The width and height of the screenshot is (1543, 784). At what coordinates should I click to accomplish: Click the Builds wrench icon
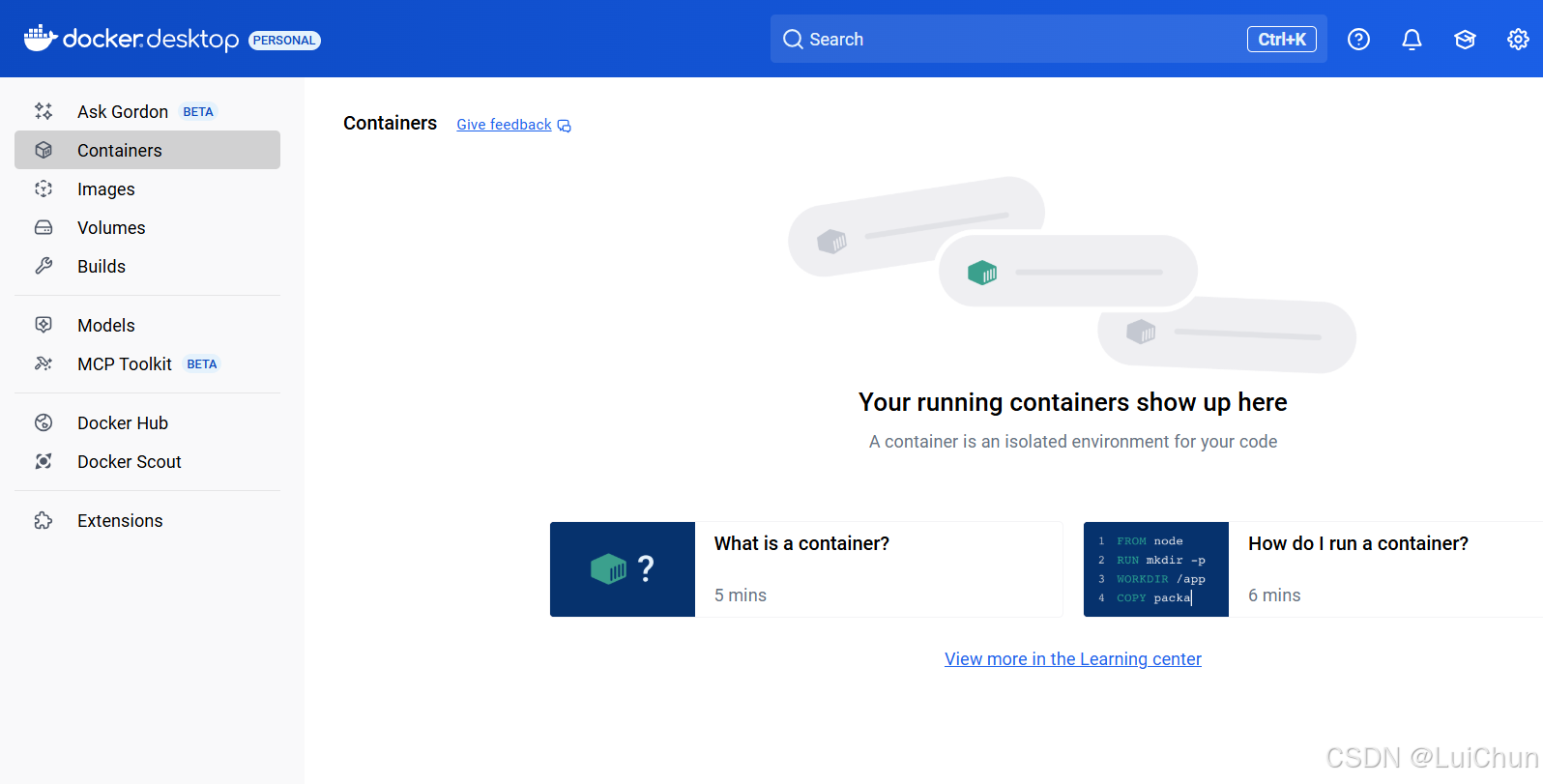click(x=44, y=266)
